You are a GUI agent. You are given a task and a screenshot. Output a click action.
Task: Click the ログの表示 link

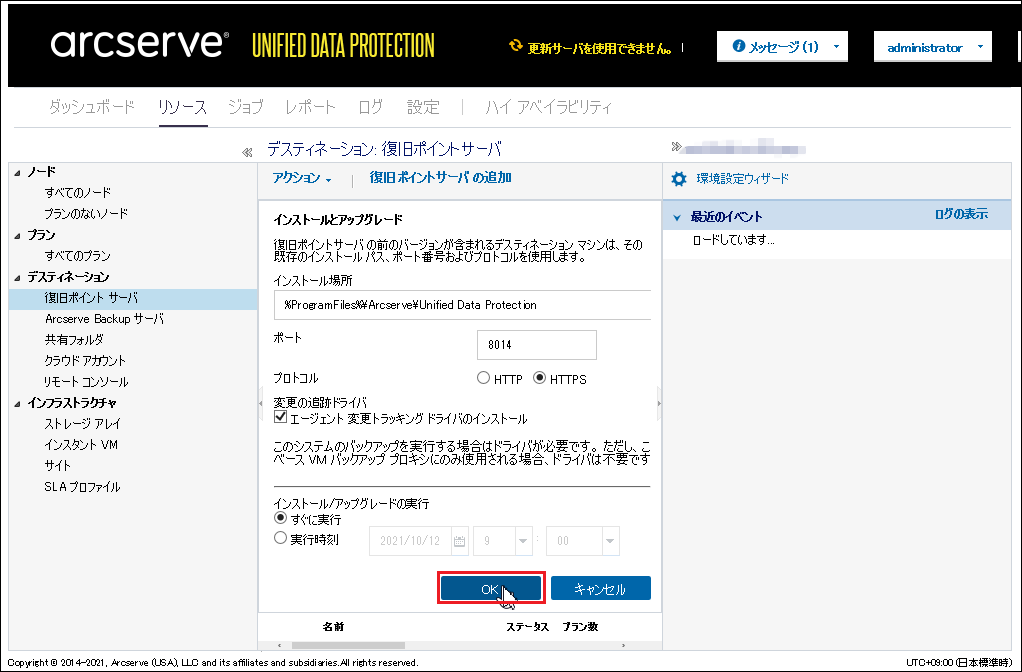pos(961,214)
